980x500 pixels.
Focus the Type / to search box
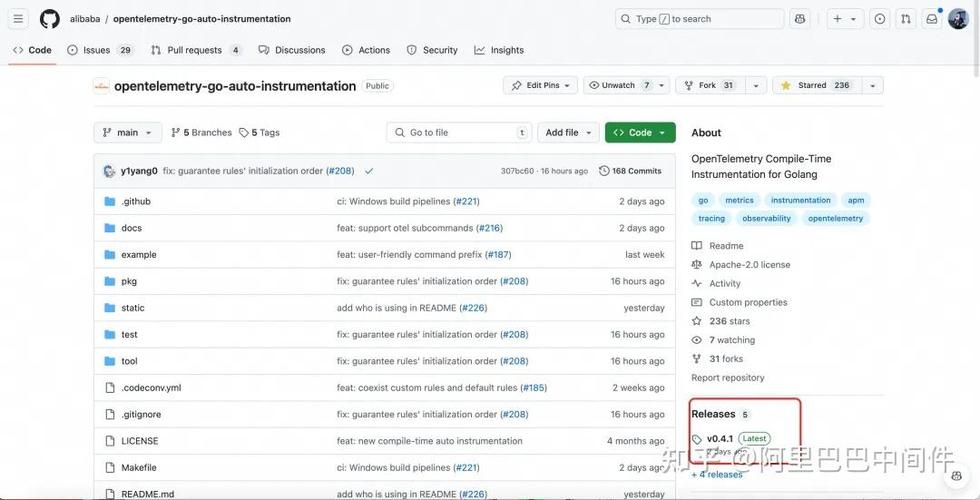pyautogui.click(x=699, y=19)
